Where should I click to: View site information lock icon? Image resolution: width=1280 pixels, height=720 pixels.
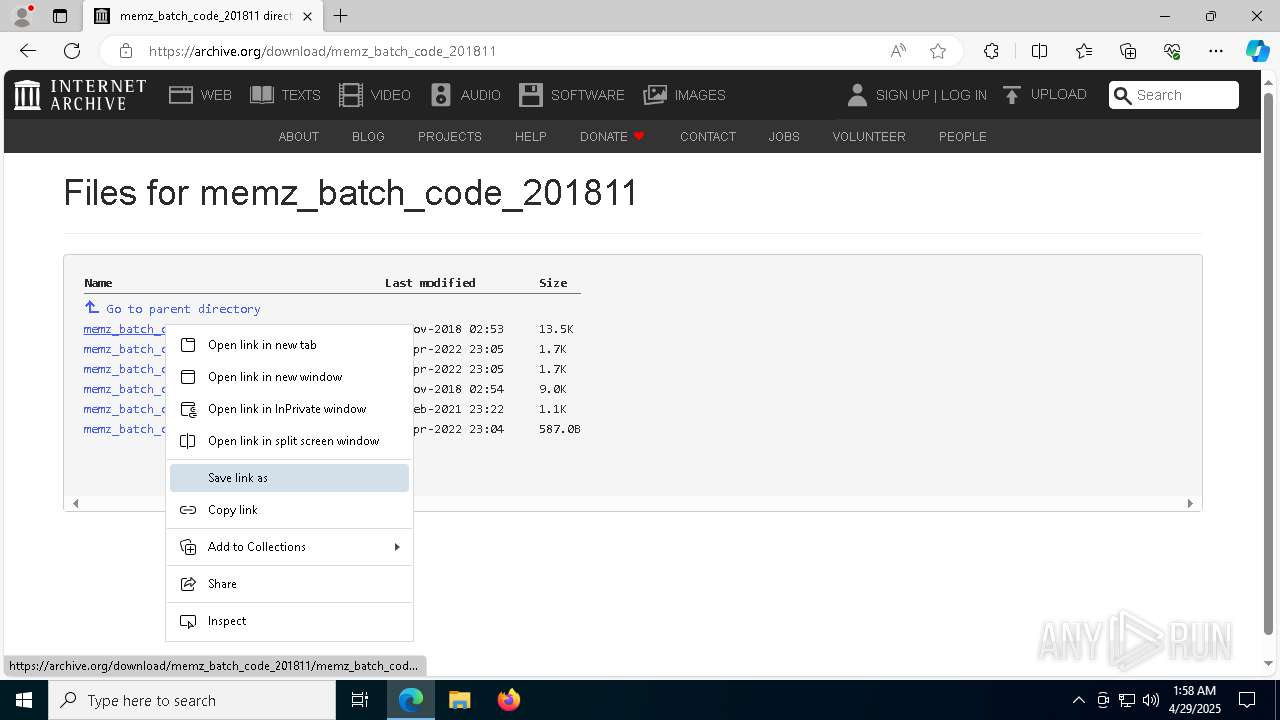click(125, 51)
